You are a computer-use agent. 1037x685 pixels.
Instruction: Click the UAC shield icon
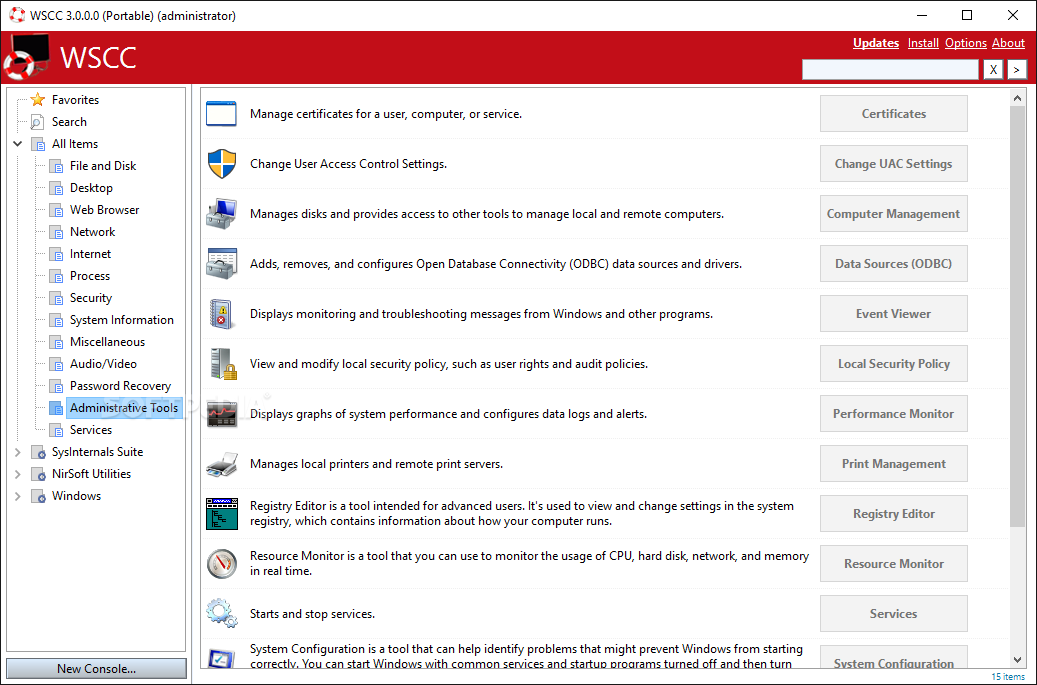[221, 164]
